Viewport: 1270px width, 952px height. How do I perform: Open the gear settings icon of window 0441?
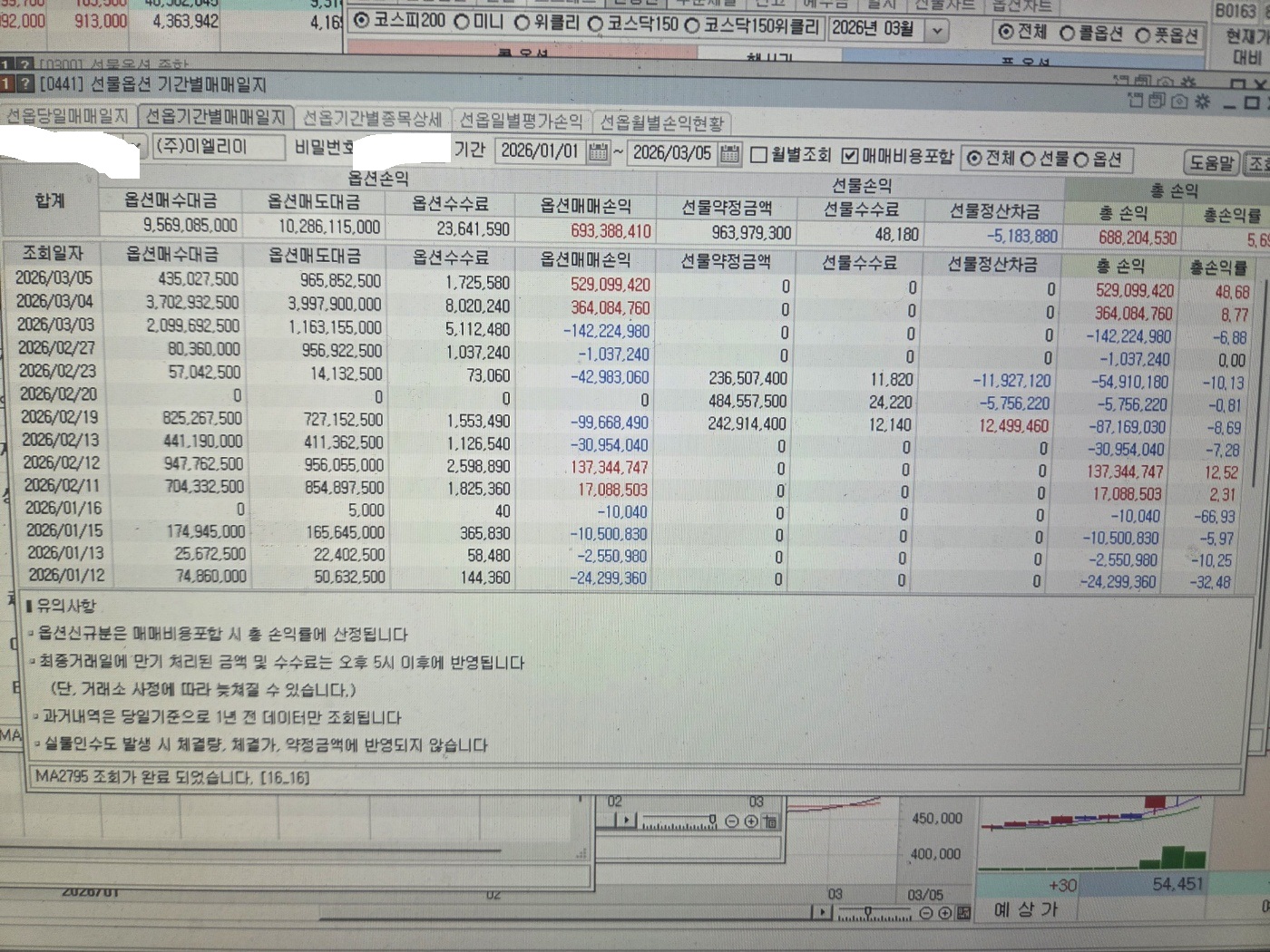pos(1202,101)
